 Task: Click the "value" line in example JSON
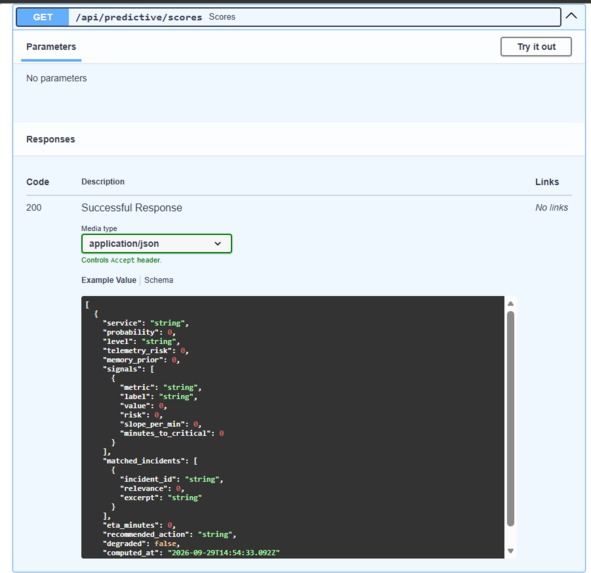pyautogui.click(x=144, y=406)
